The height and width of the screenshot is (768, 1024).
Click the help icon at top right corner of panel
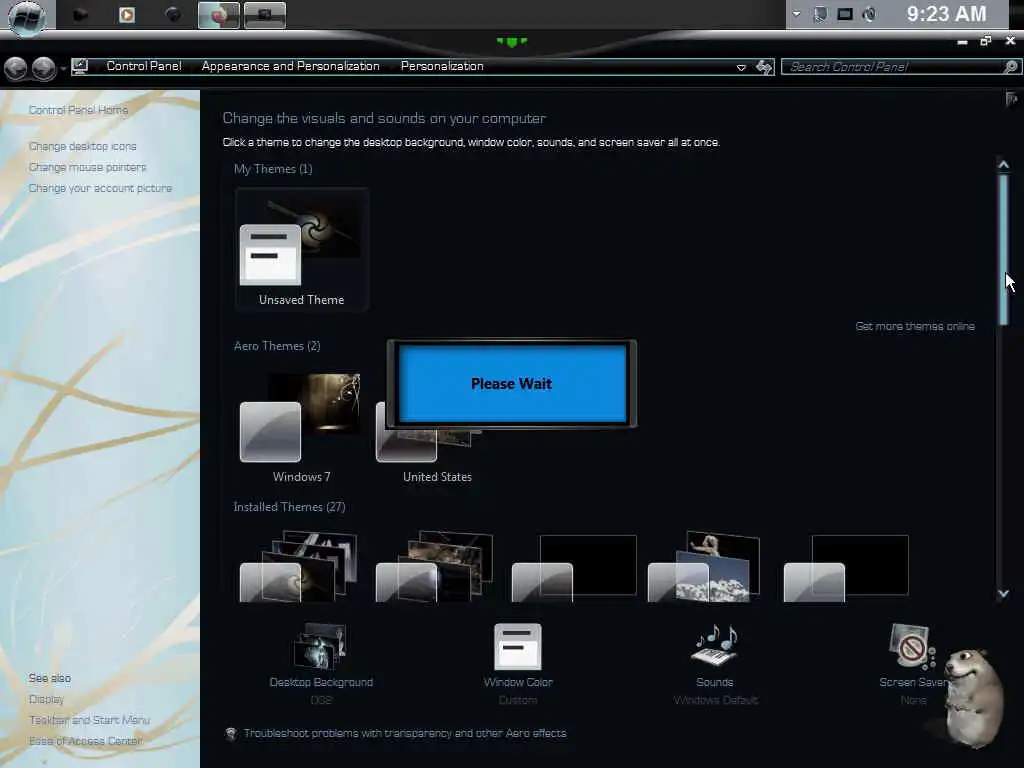pos(1012,99)
